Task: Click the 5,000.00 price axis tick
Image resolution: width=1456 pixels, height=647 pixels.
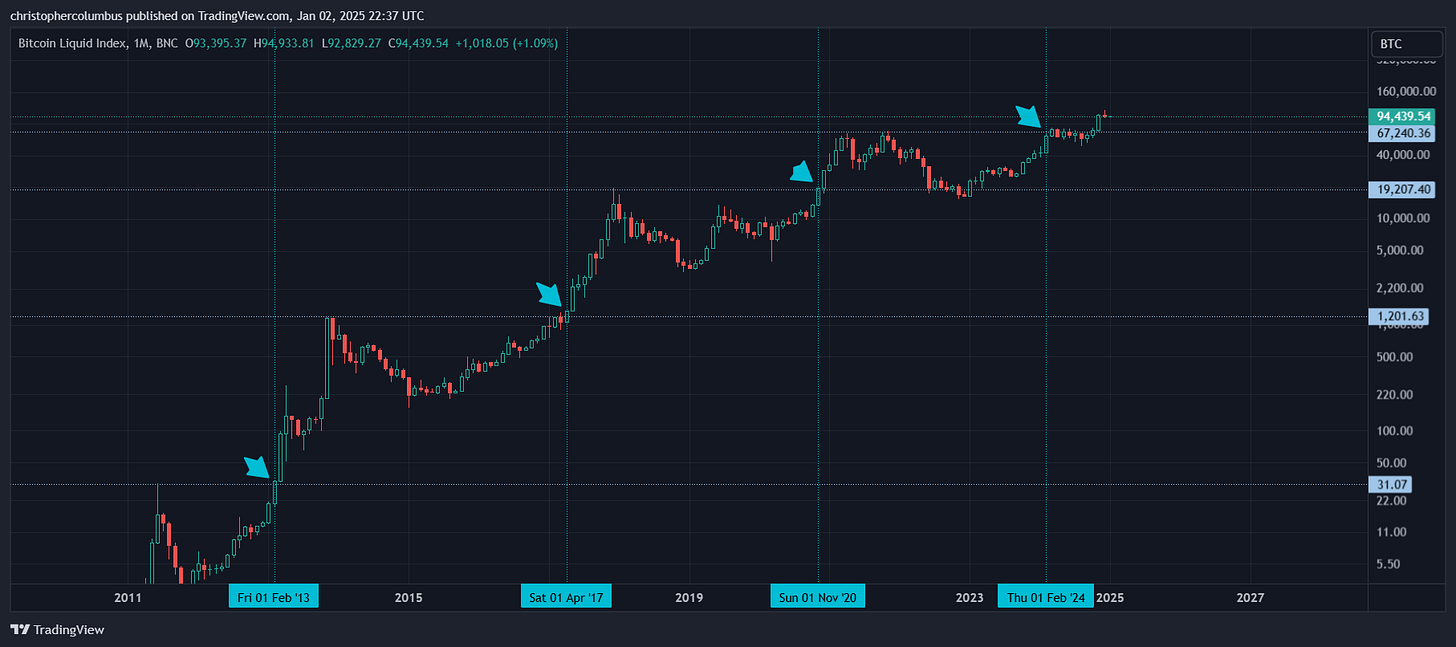Action: (1402, 250)
